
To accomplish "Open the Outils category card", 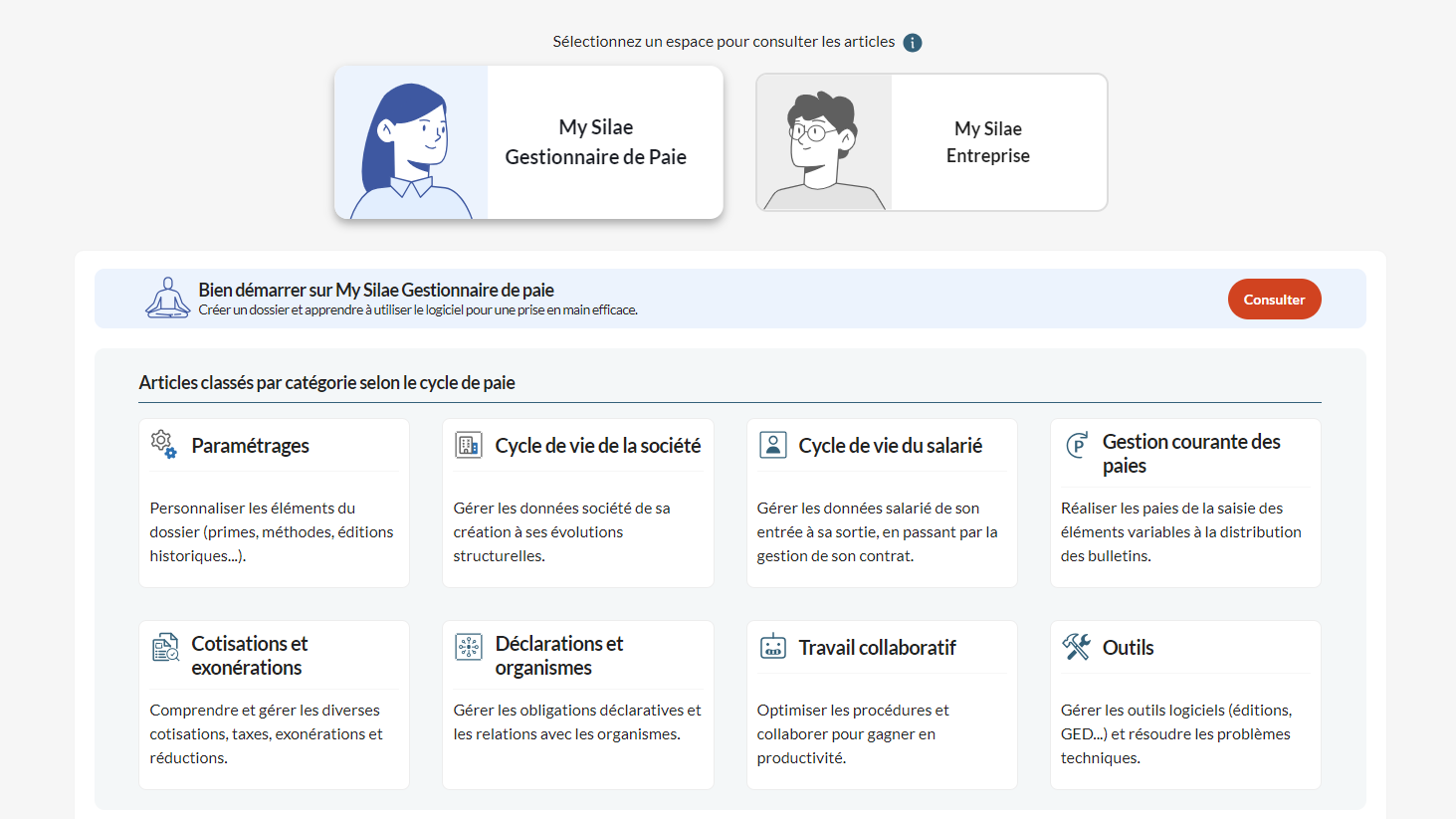I will [1184, 705].
